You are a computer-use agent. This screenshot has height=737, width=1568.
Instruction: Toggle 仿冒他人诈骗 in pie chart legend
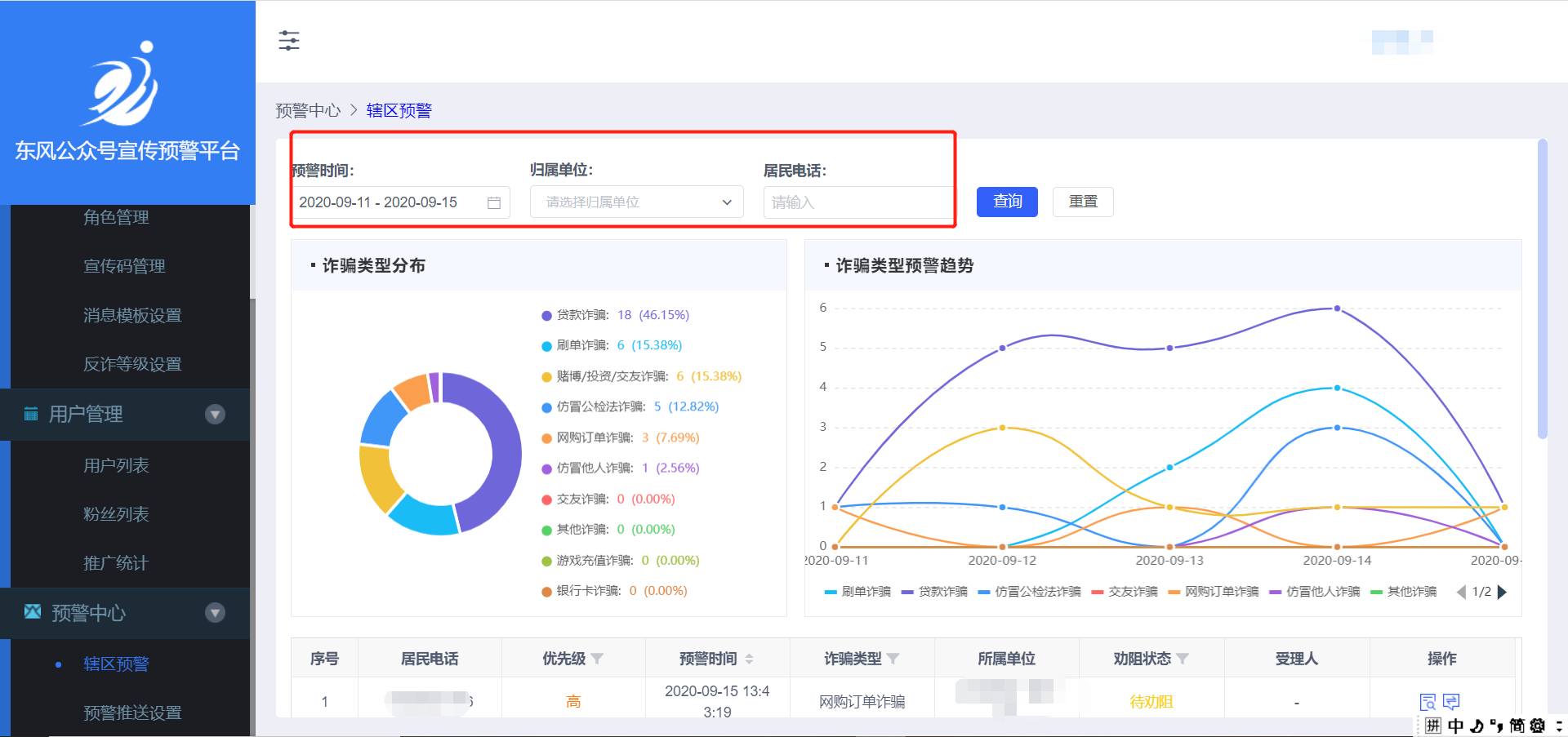[621, 468]
